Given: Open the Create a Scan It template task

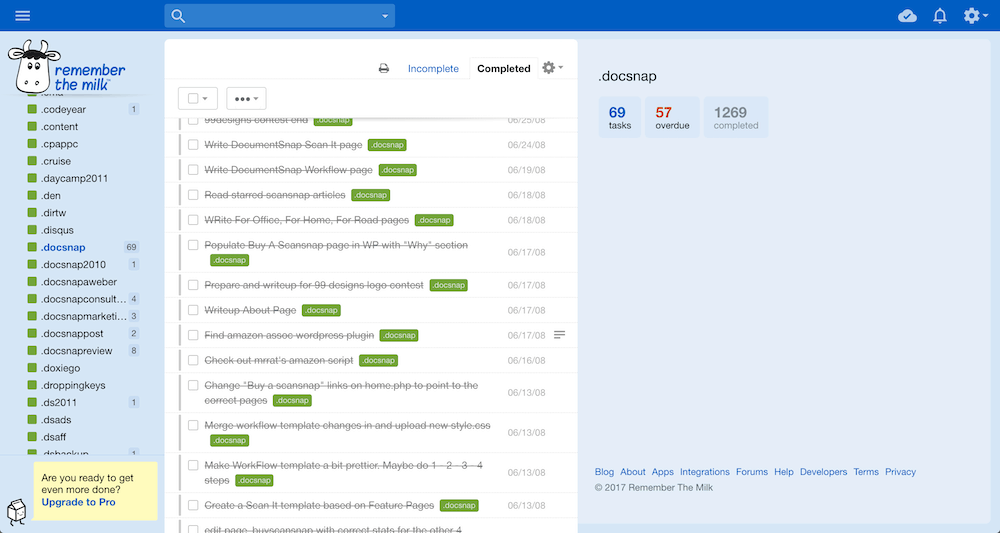Looking at the screenshot, I should click(319, 505).
